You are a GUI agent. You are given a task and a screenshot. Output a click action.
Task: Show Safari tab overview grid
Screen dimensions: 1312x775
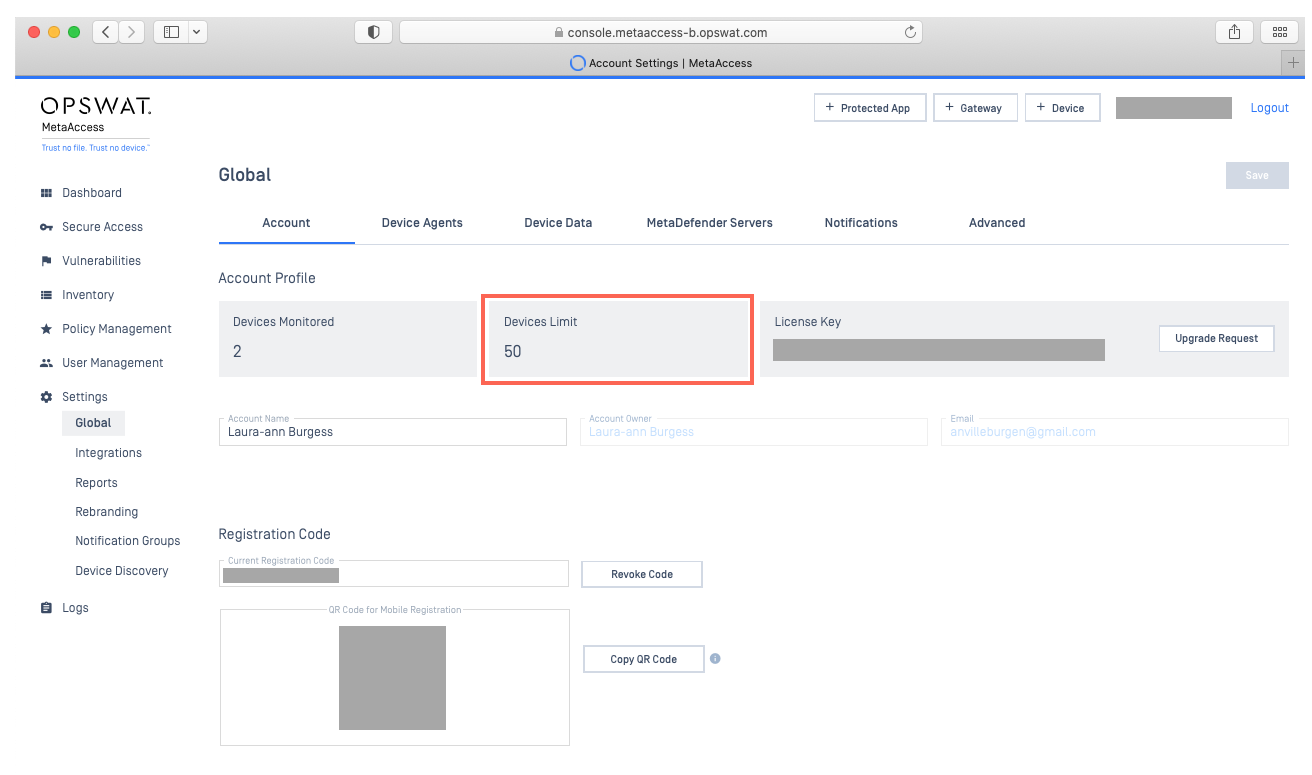[1279, 32]
